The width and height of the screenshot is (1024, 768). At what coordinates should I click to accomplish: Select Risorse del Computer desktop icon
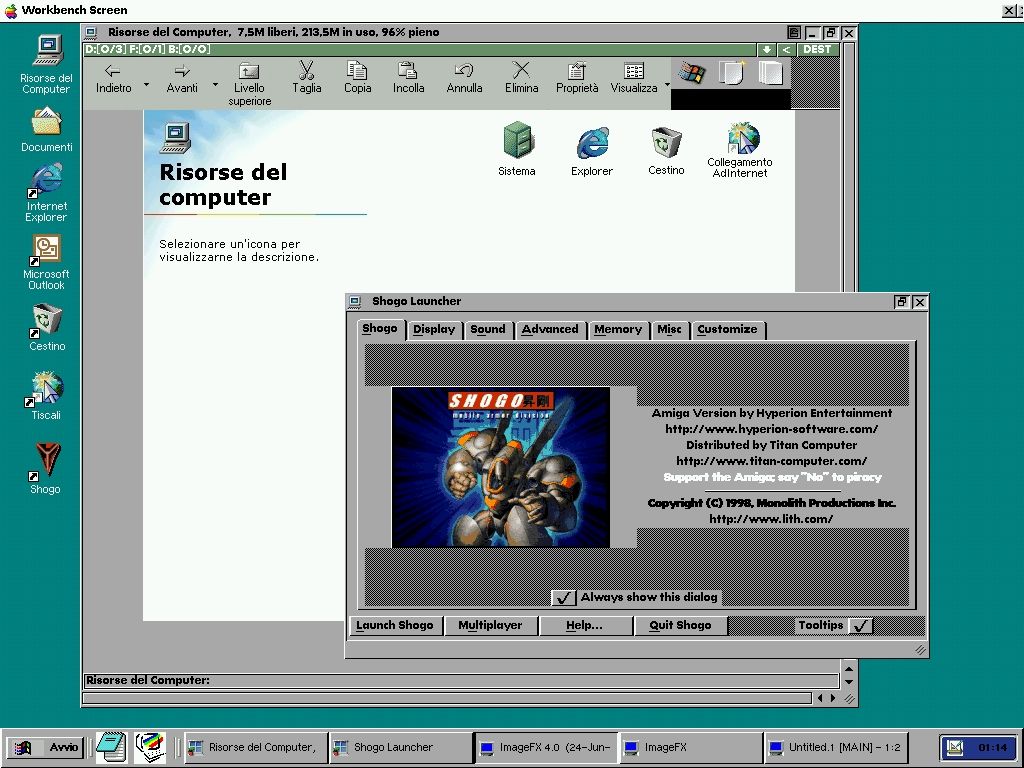pyautogui.click(x=47, y=52)
